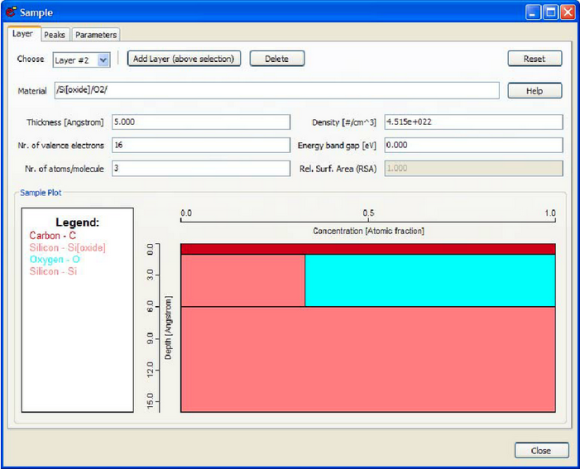This screenshot has height=469, width=580.
Task: Click the Delete layer button
Action: coord(277,58)
